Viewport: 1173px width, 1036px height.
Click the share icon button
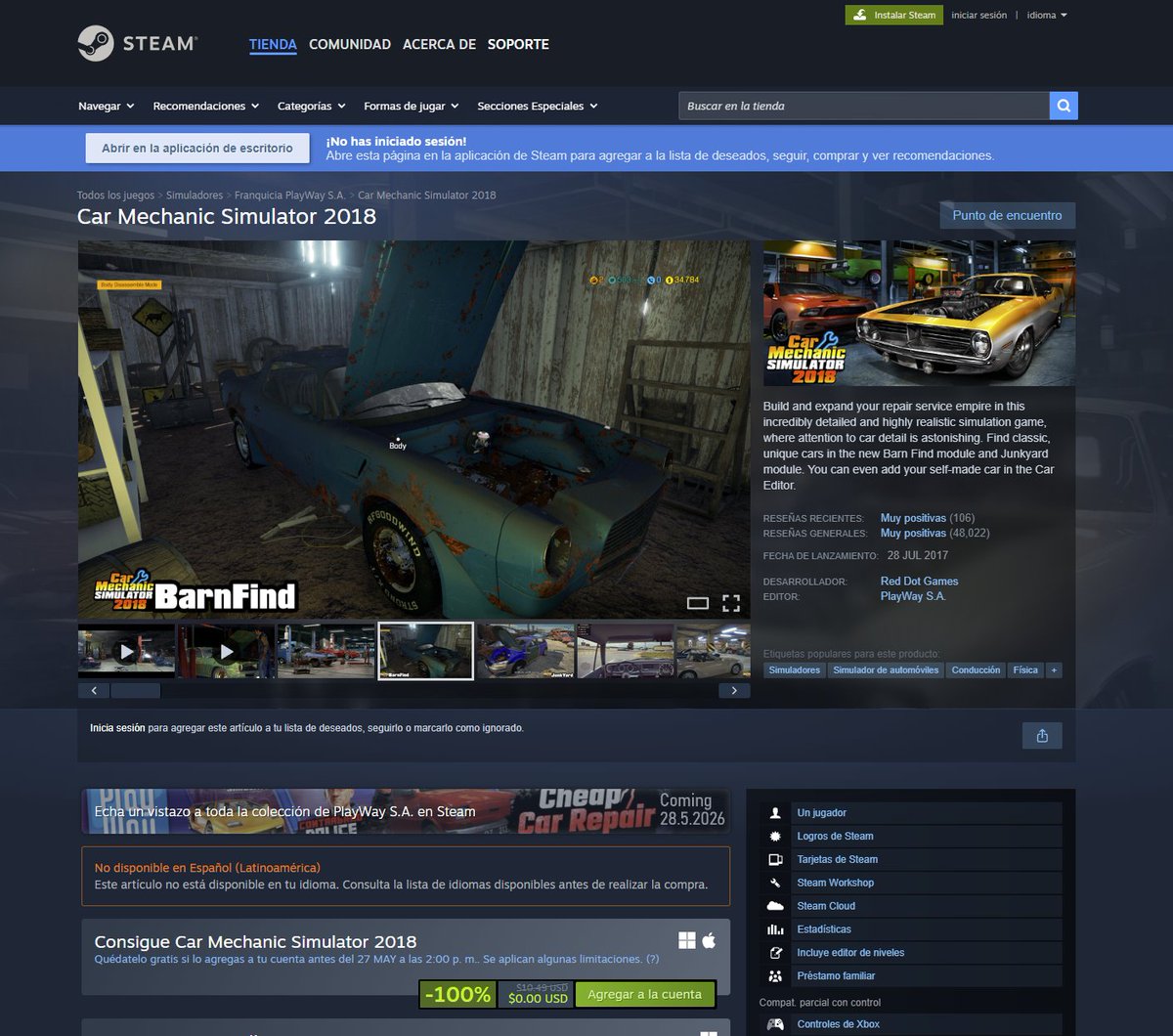(x=1042, y=736)
